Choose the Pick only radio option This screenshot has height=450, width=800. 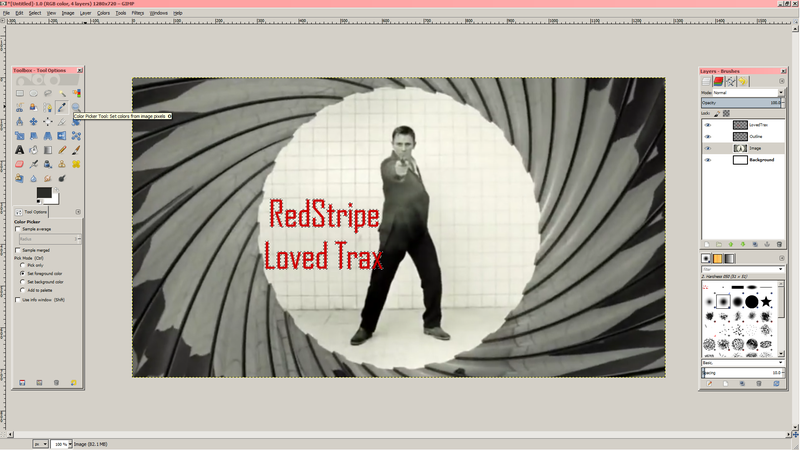(22, 265)
